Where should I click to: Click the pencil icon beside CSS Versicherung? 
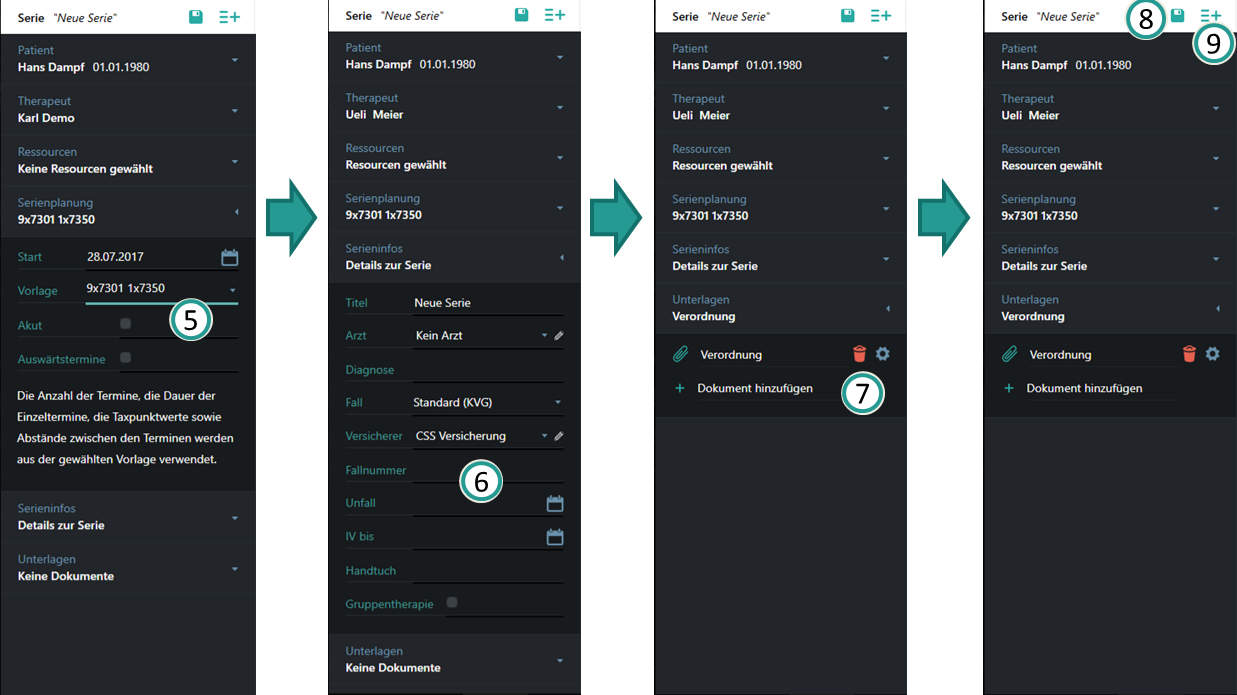[559, 436]
